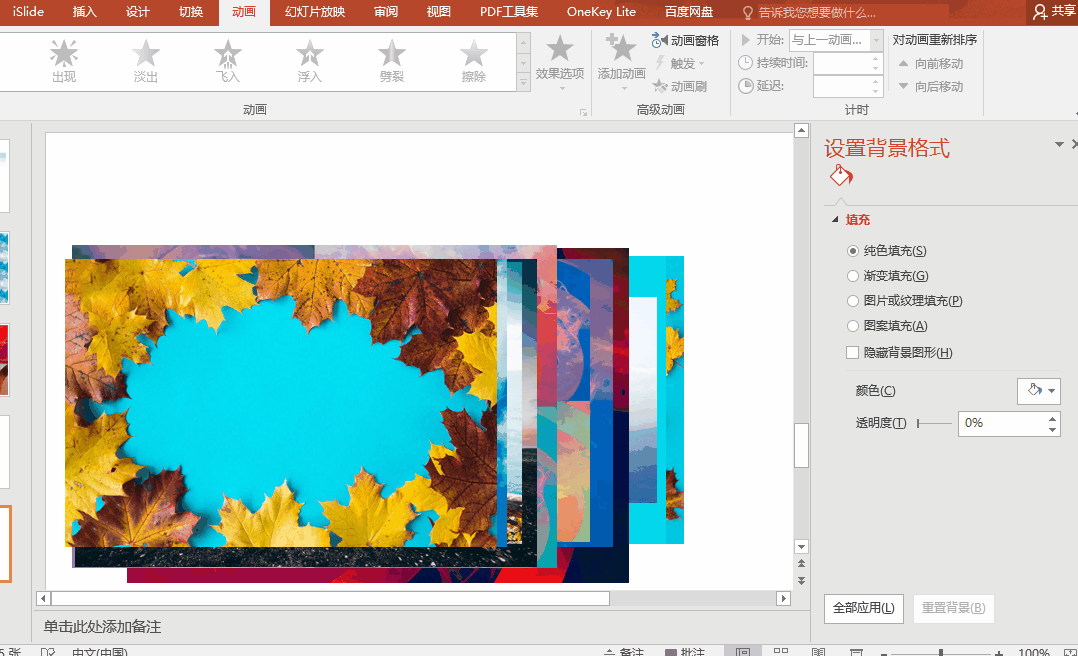1078x656 pixels.
Task: Open the 切换 transitions tab
Action: [190, 12]
